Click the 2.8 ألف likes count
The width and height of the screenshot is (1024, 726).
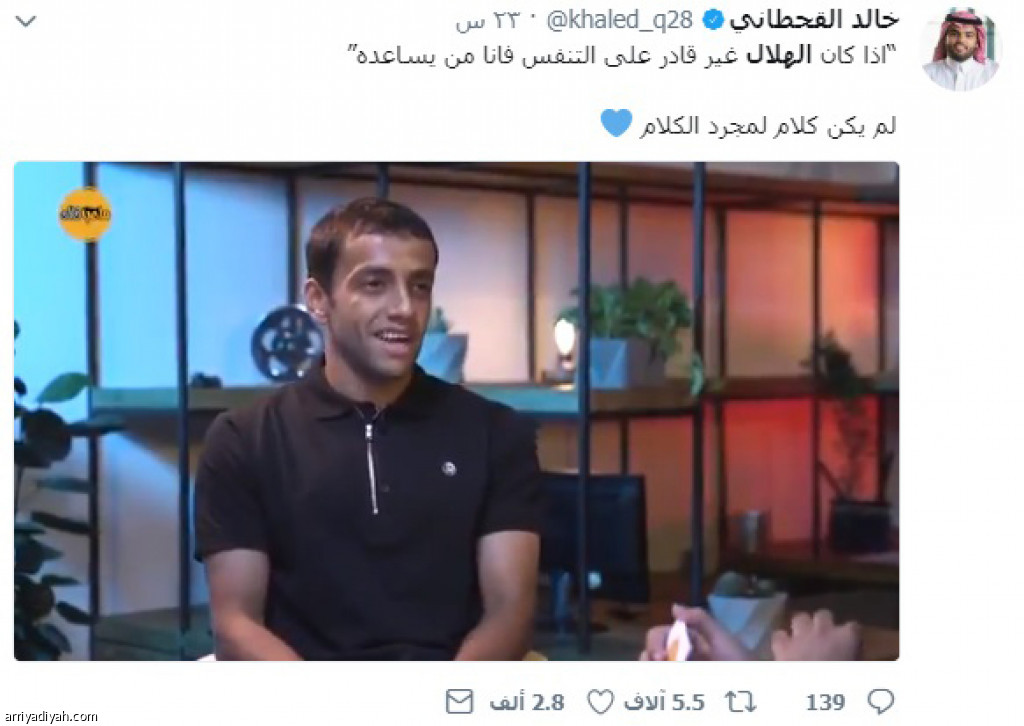coord(527,702)
